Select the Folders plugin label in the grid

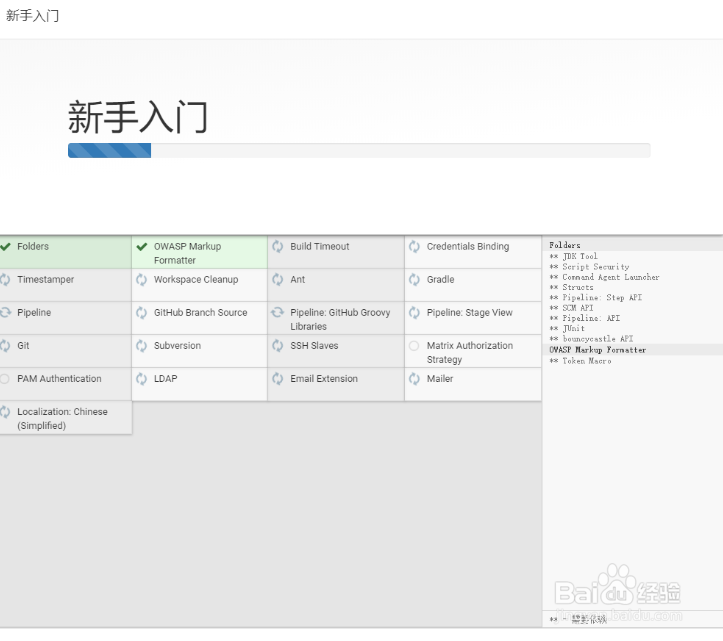tap(33, 246)
